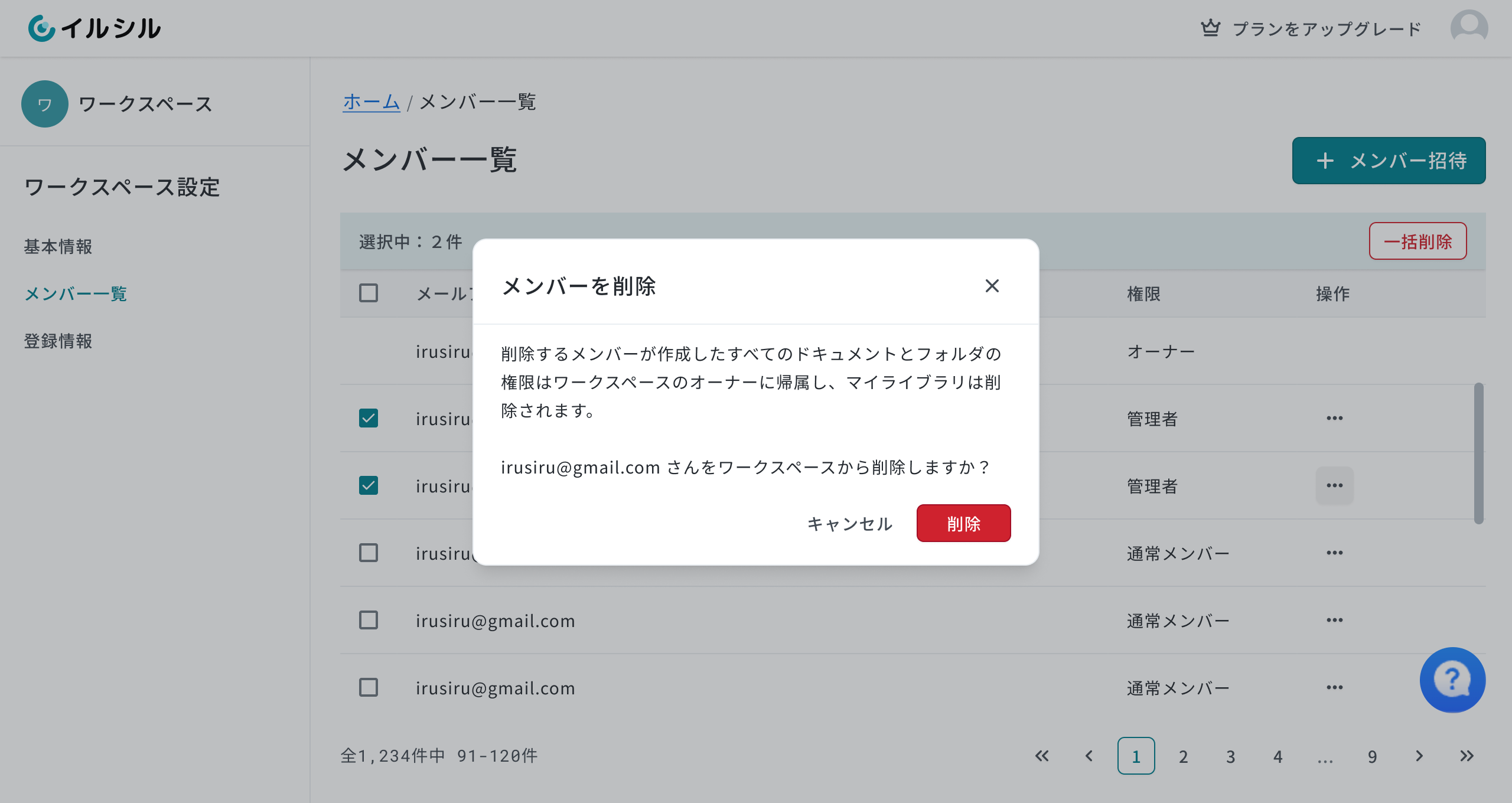Open the more-options menu for the last 通常メンバー row
Screen dimensions: 1512x803
pos(1335,687)
